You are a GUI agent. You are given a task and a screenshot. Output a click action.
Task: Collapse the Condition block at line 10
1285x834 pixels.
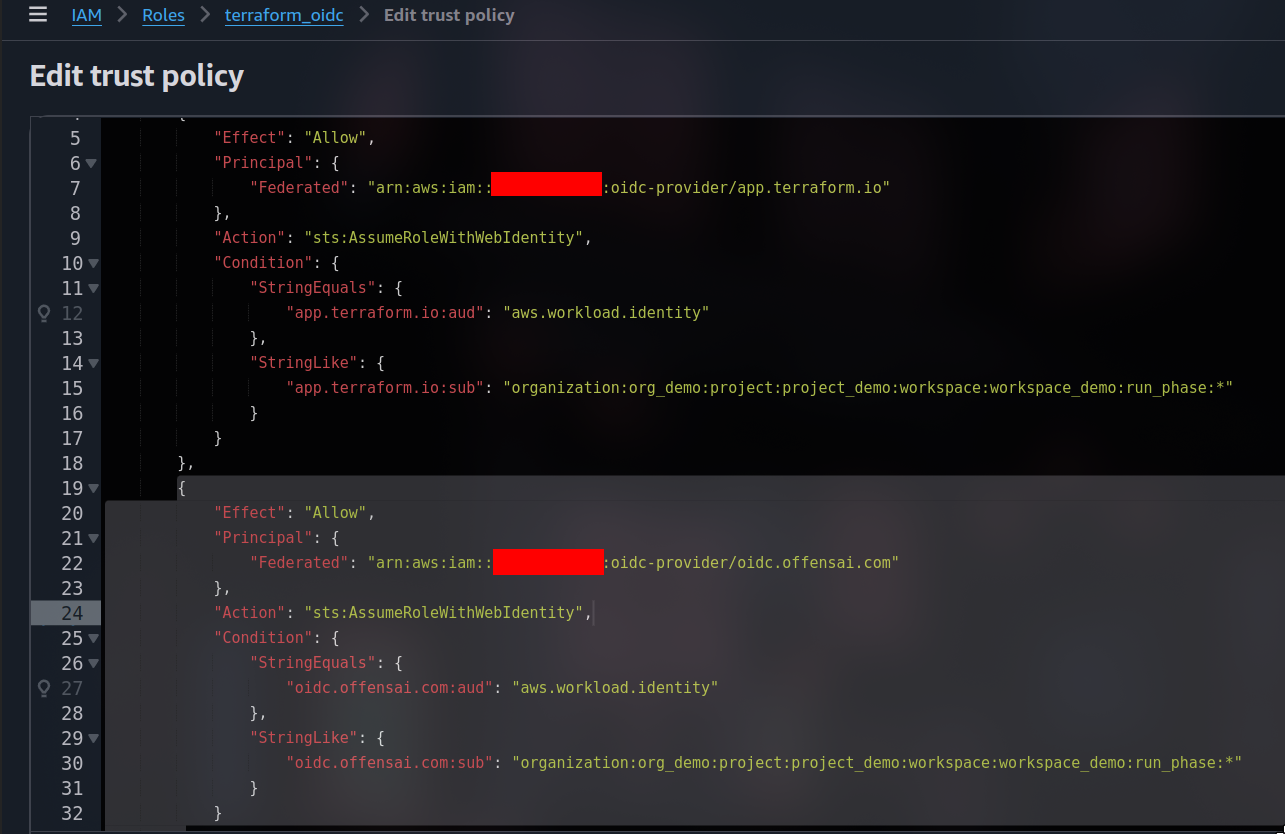91,263
